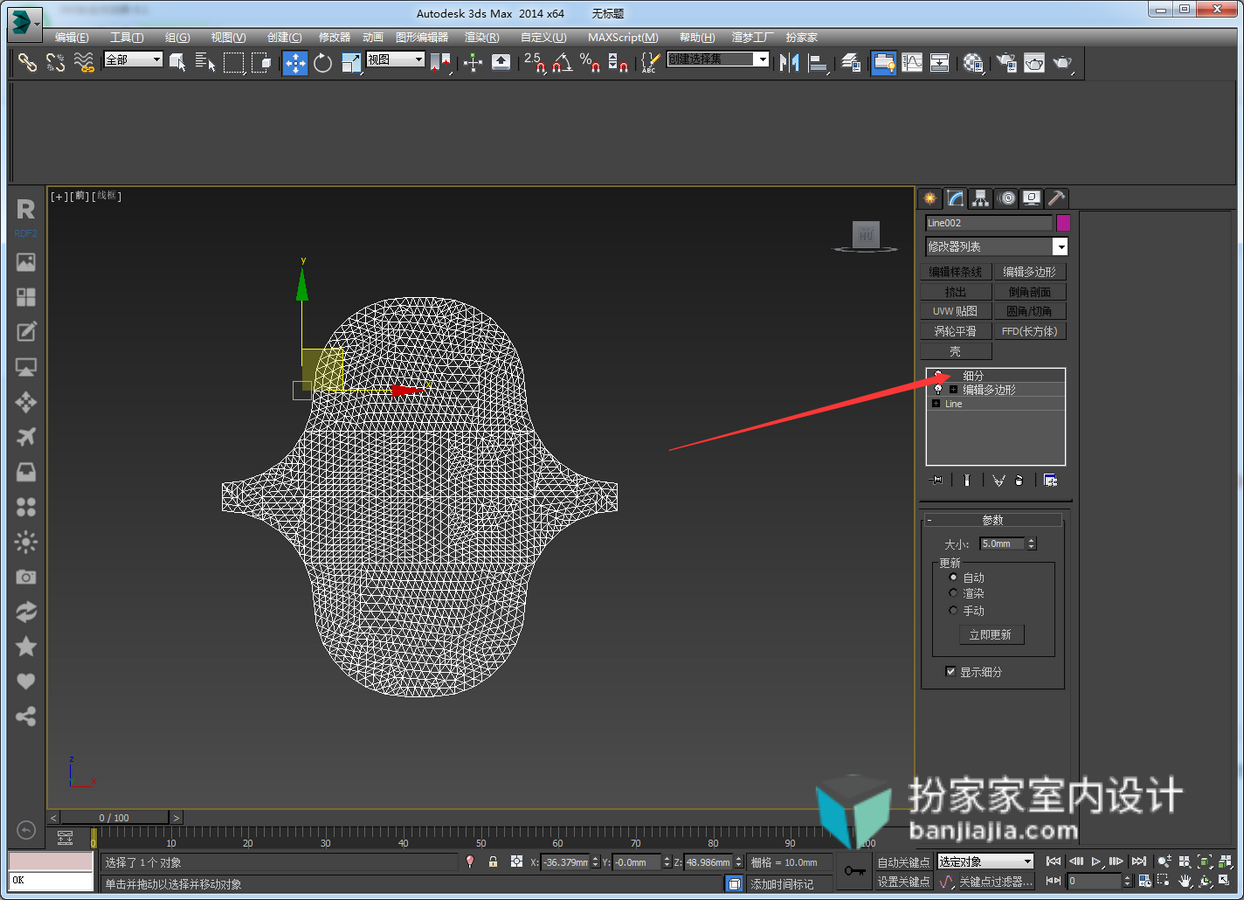Activate the Select and Rotate tool
Screen dimensions: 1244x900
click(x=323, y=62)
